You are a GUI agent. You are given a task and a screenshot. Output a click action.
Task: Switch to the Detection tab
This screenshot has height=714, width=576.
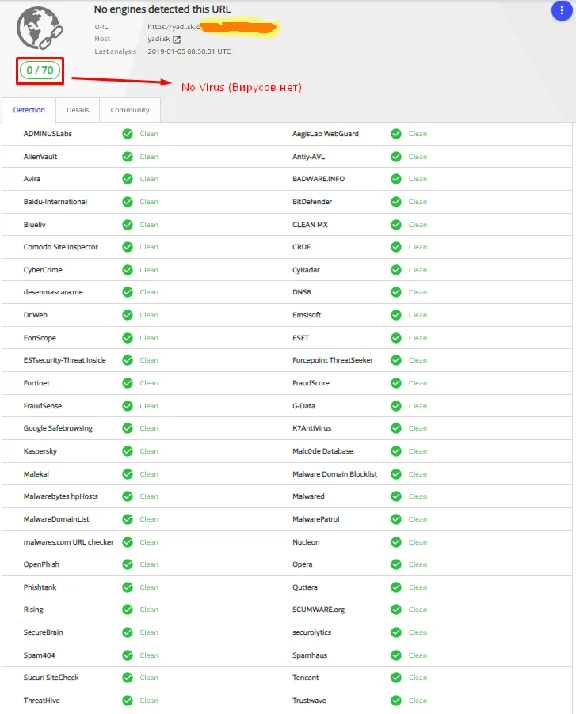29,110
